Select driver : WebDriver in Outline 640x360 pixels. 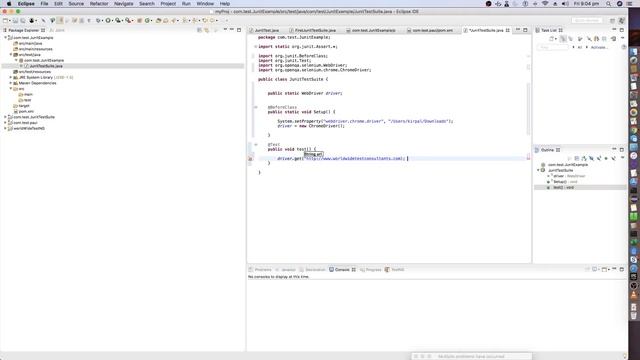click(x=569, y=176)
